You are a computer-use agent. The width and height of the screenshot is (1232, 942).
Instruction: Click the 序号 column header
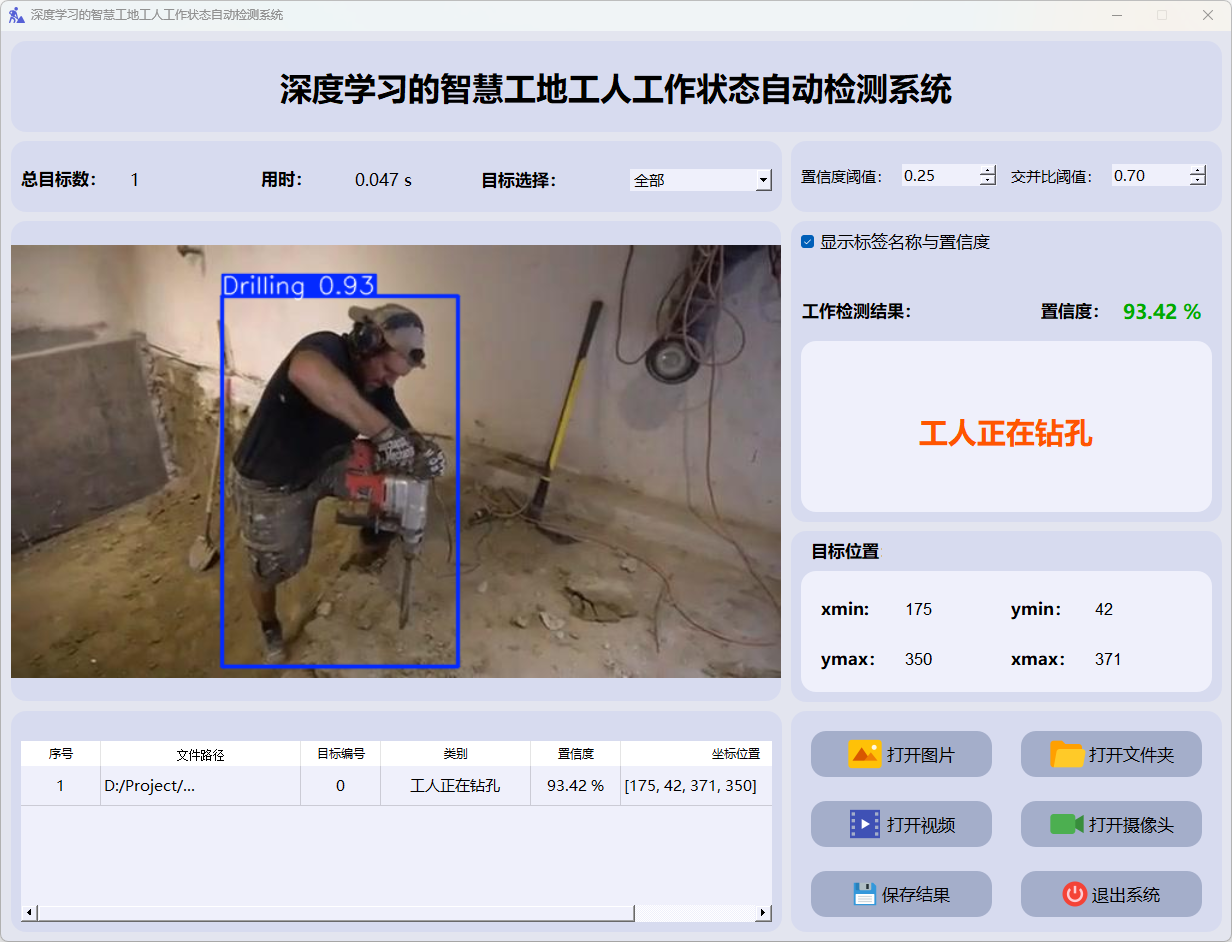61,754
